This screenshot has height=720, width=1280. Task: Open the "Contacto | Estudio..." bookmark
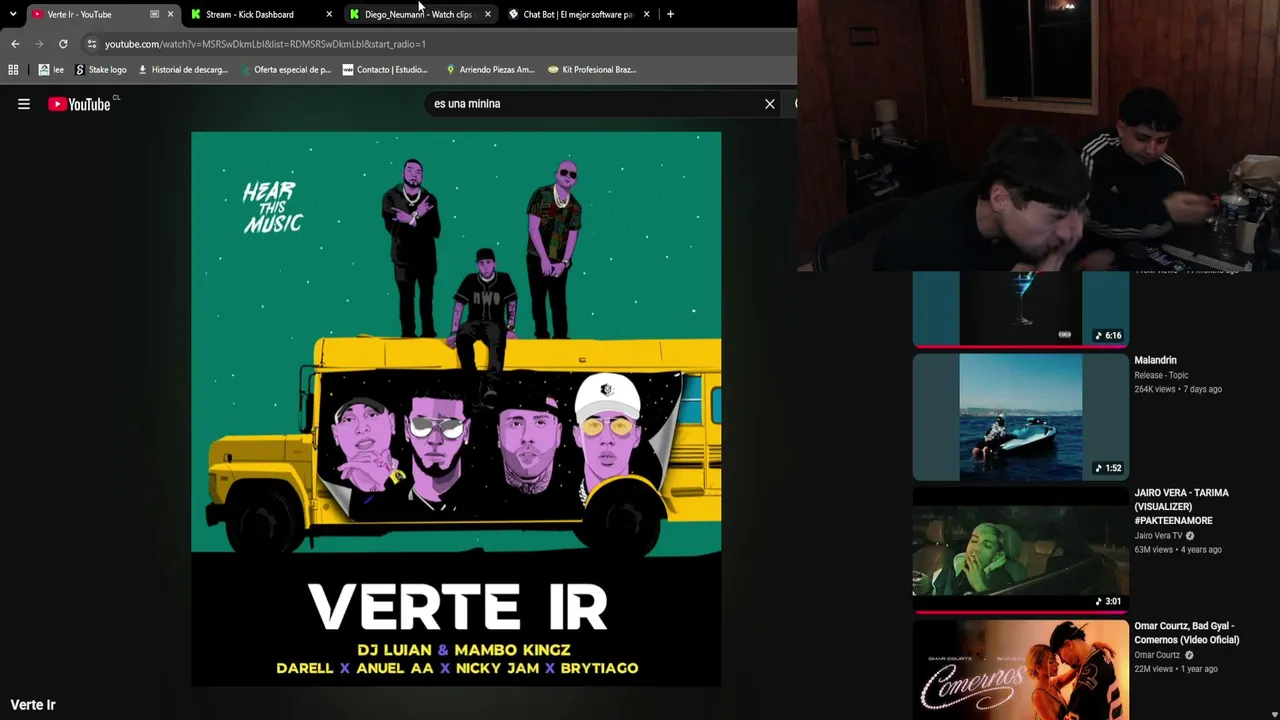click(385, 70)
